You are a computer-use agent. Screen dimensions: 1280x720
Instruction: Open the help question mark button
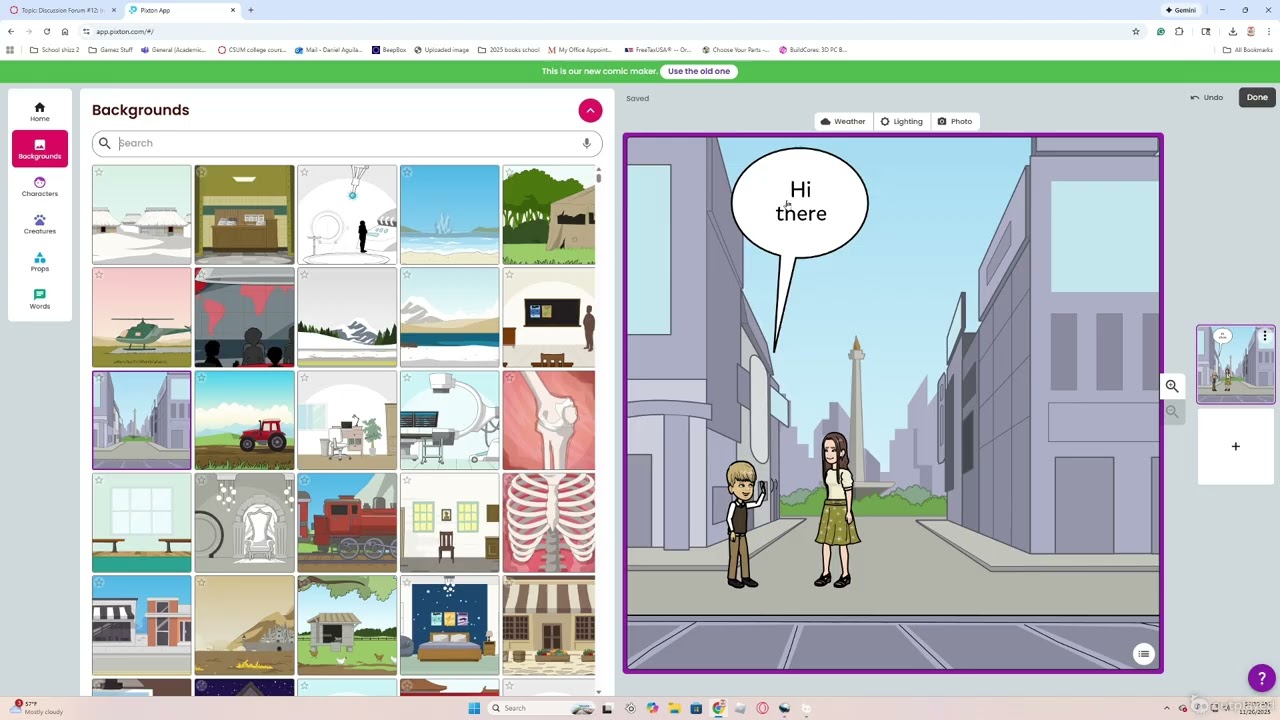point(1262,678)
